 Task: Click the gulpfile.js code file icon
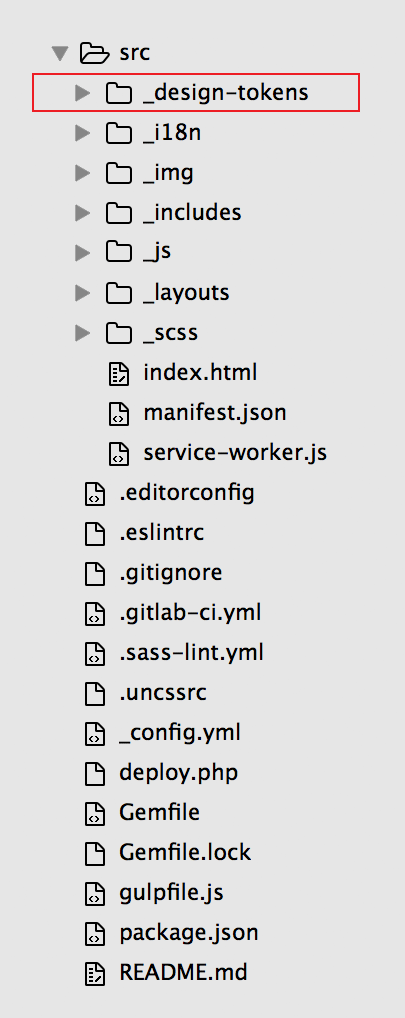tap(95, 893)
